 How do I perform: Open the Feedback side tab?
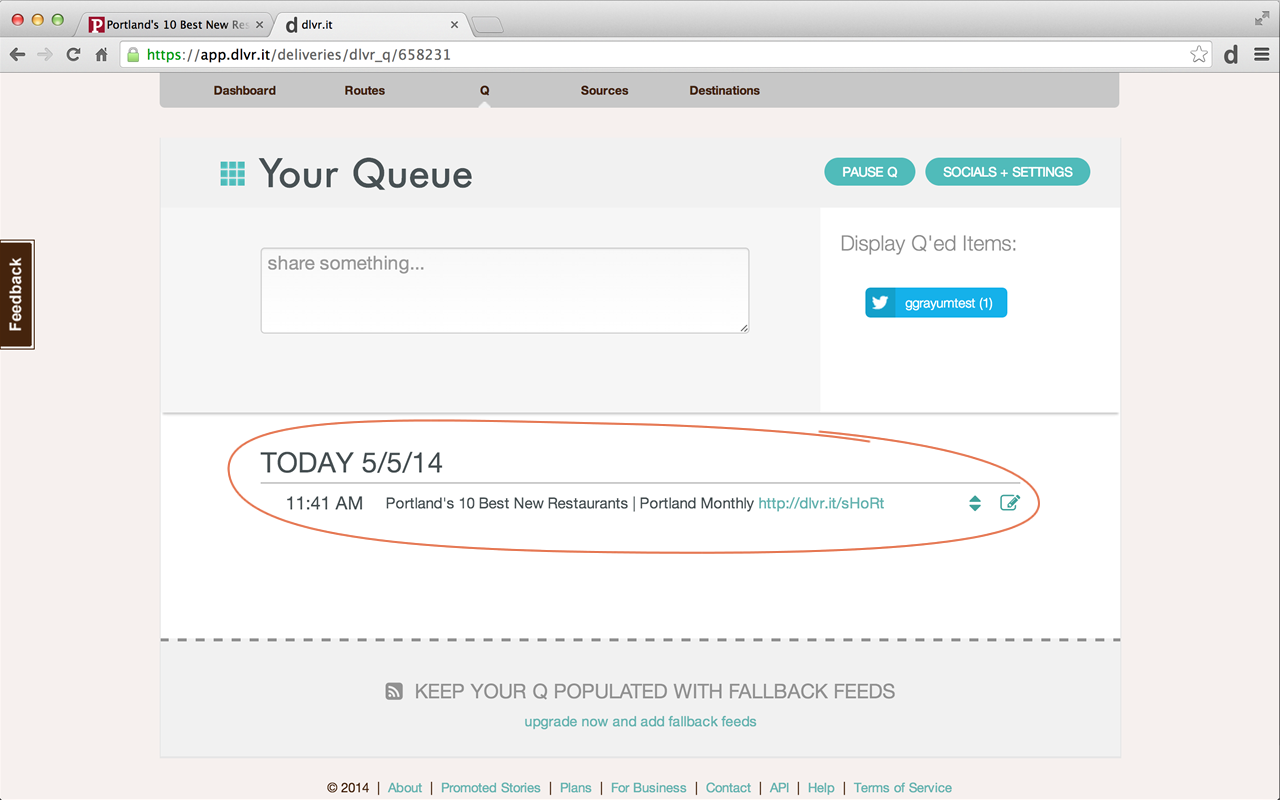pos(17,295)
